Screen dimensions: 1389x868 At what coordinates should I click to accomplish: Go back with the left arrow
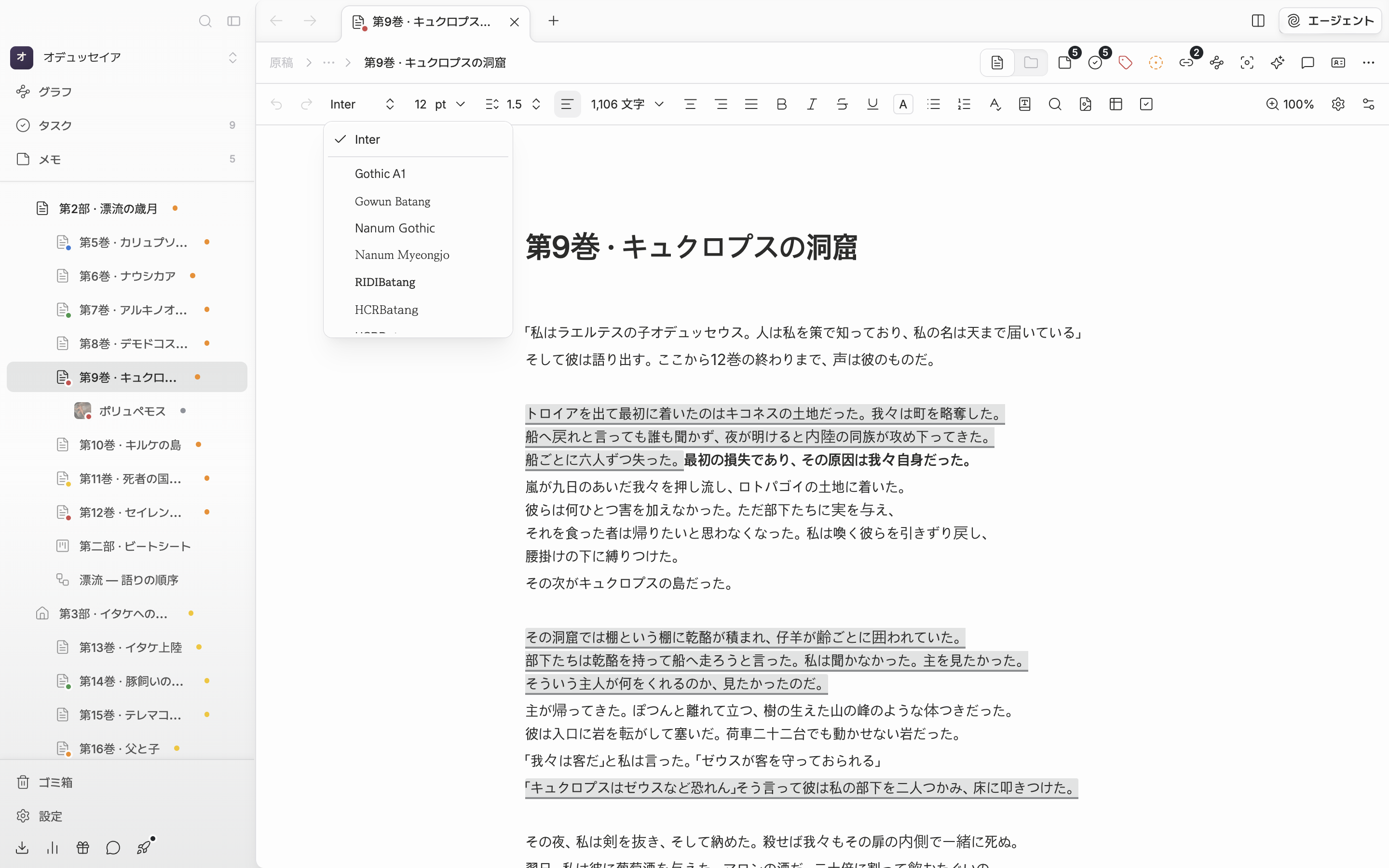[x=276, y=21]
